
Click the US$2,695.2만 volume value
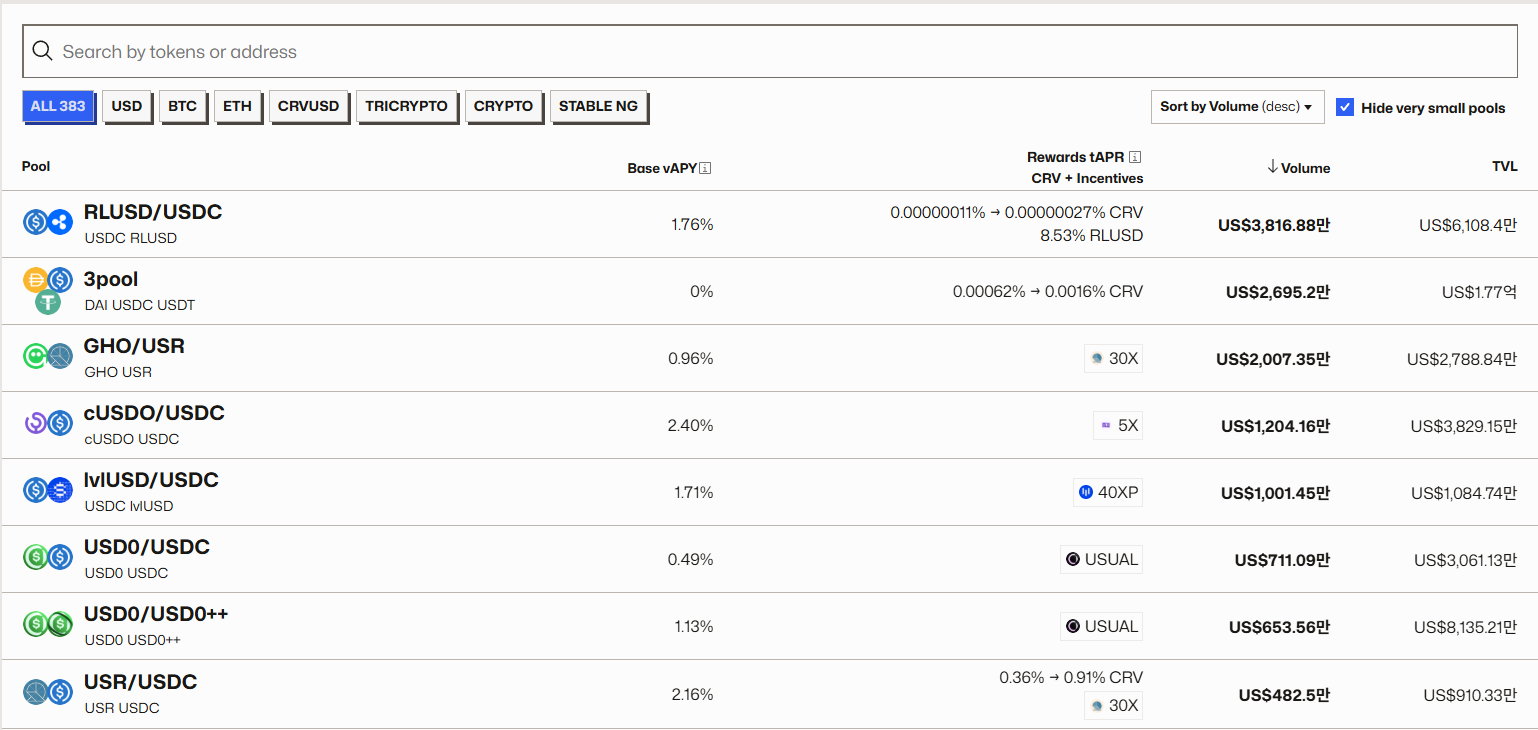click(1278, 292)
